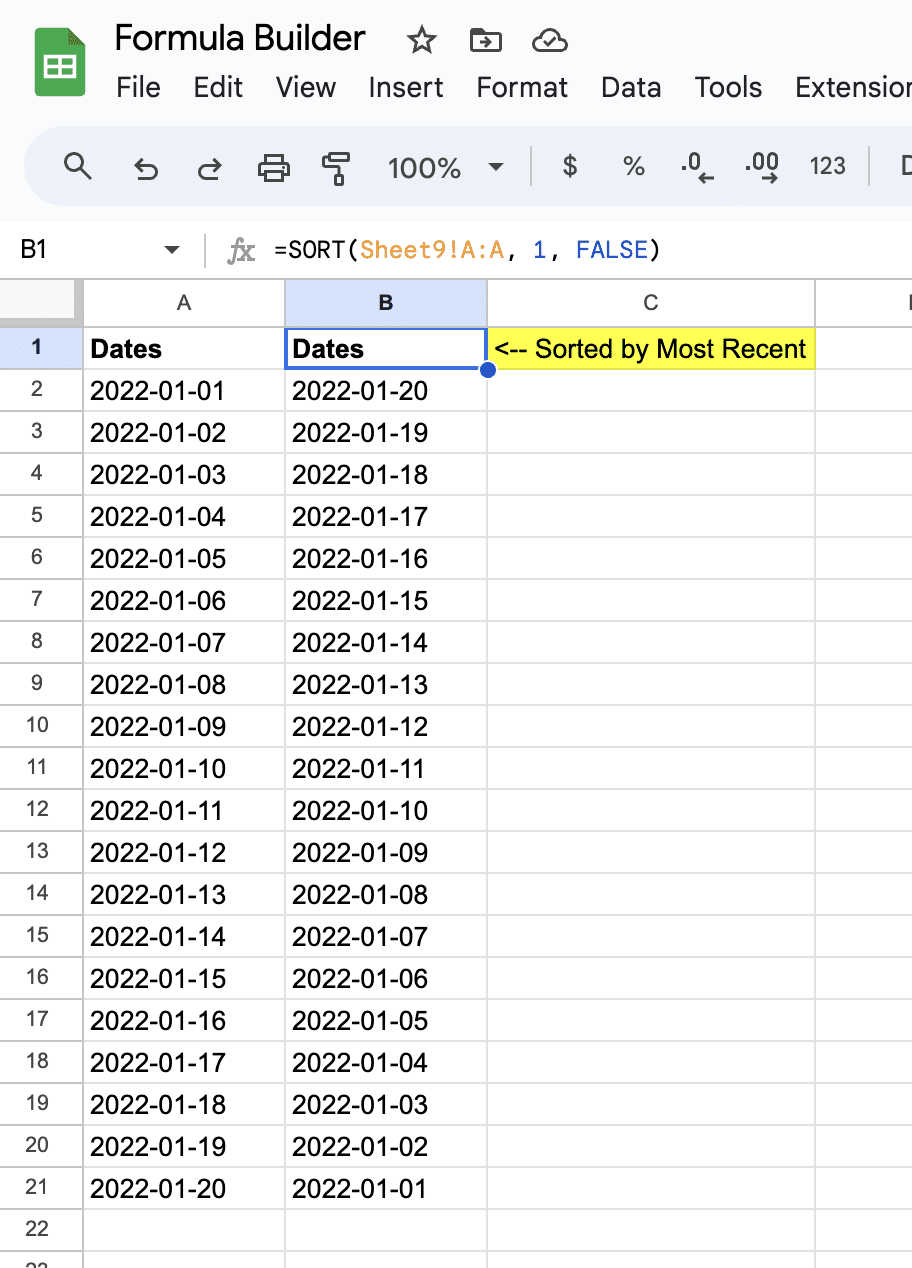Check the cloud document status icon
Viewport: 912px width, 1268px height.
click(550, 41)
